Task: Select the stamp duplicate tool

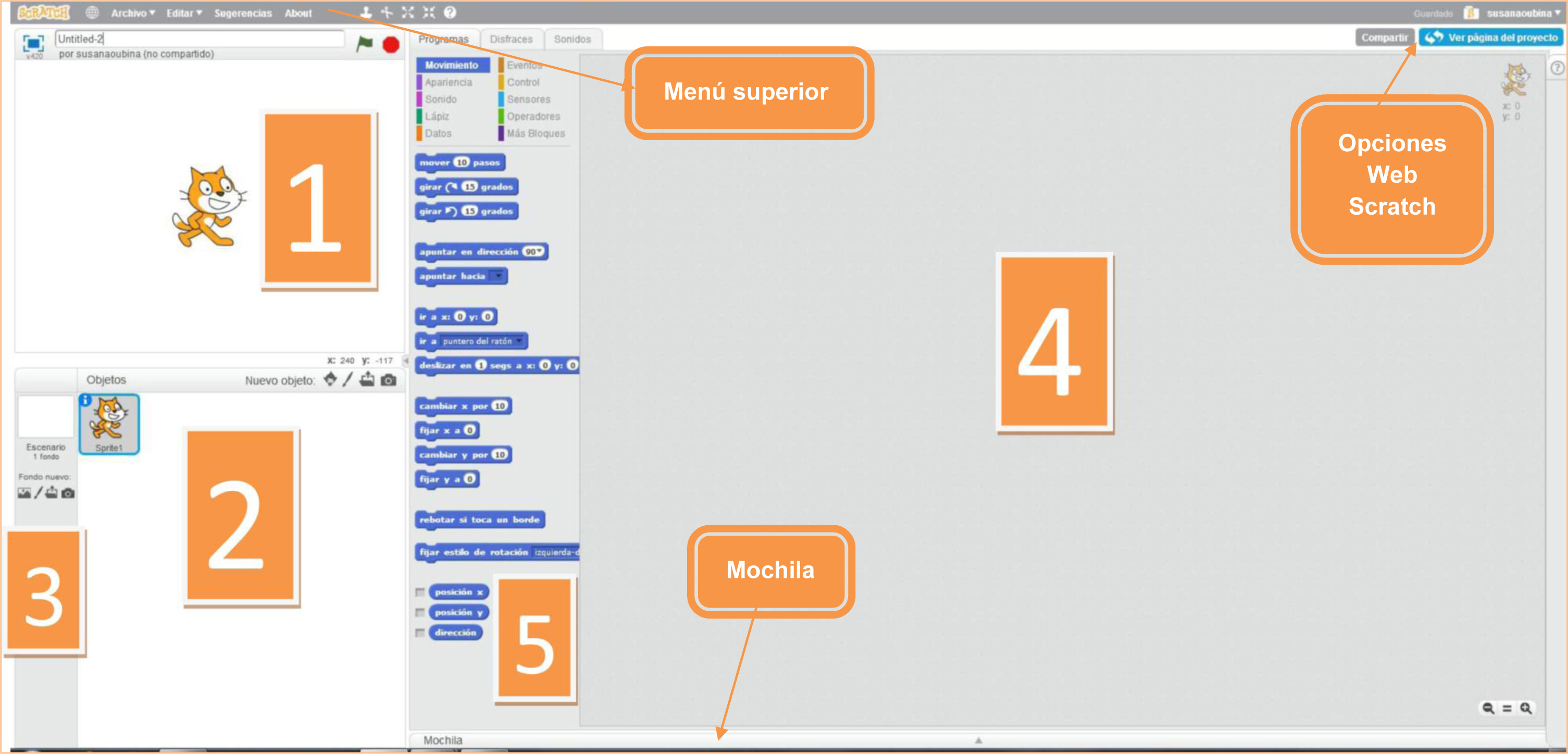Action: coord(366,12)
